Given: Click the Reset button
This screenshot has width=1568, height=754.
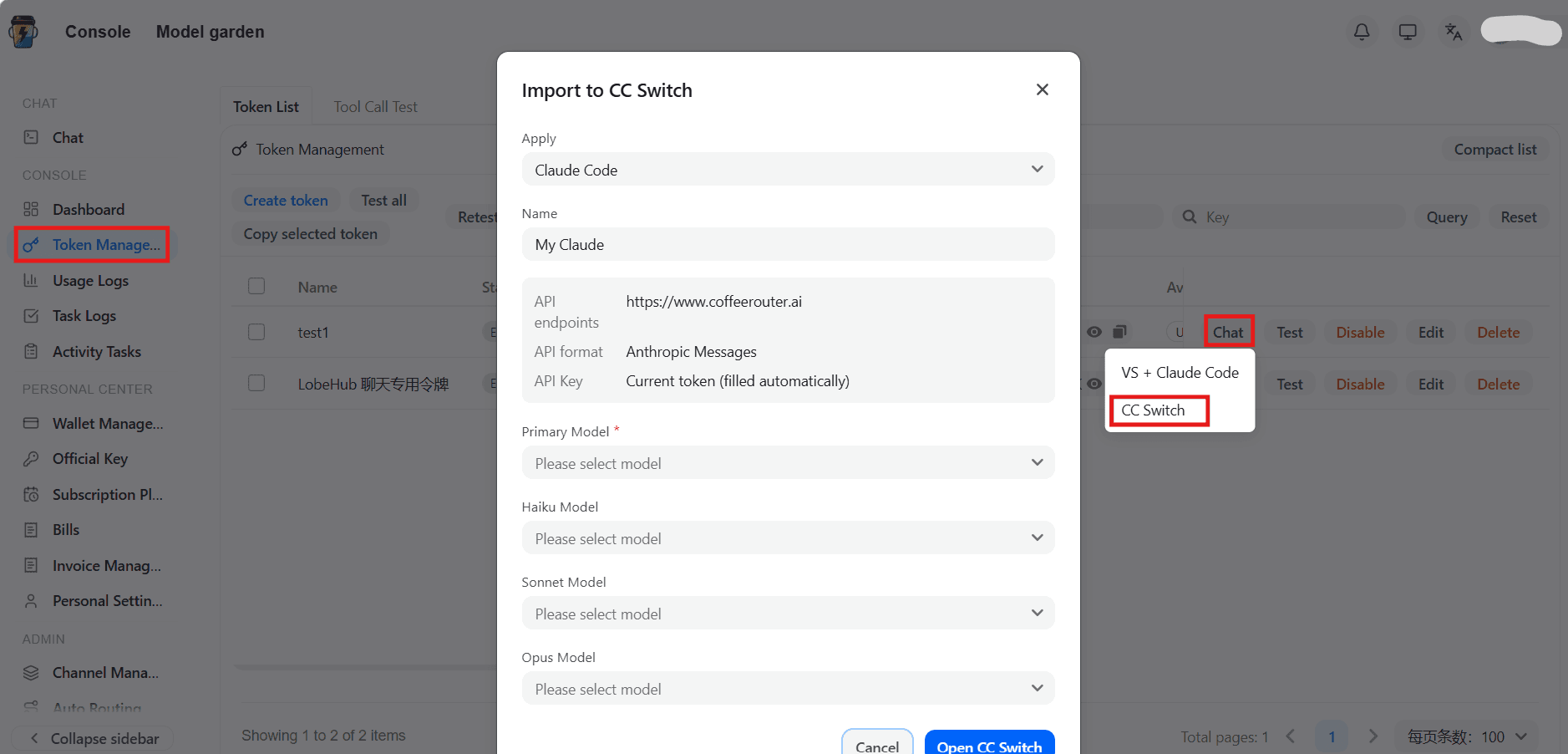Looking at the screenshot, I should tap(1518, 217).
